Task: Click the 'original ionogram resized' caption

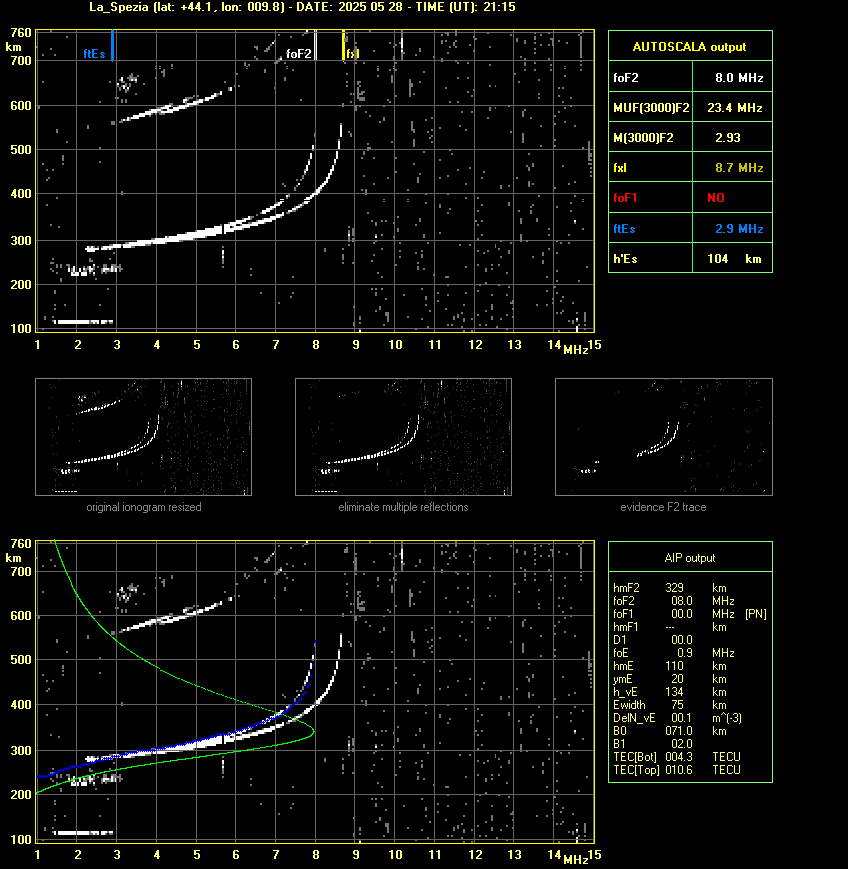Action: pyautogui.click(x=144, y=507)
